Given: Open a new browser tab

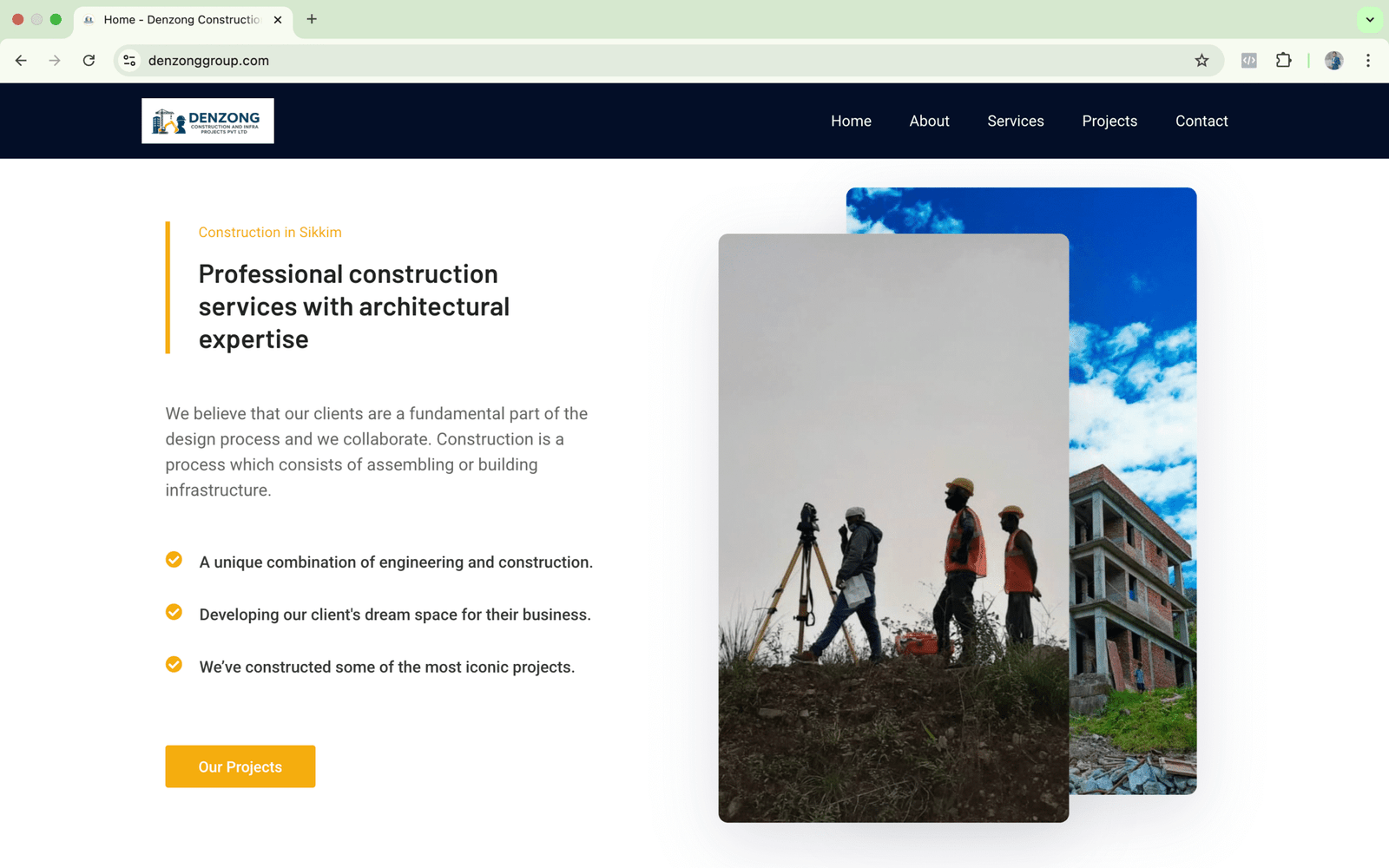Looking at the screenshot, I should pyautogui.click(x=312, y=19).
